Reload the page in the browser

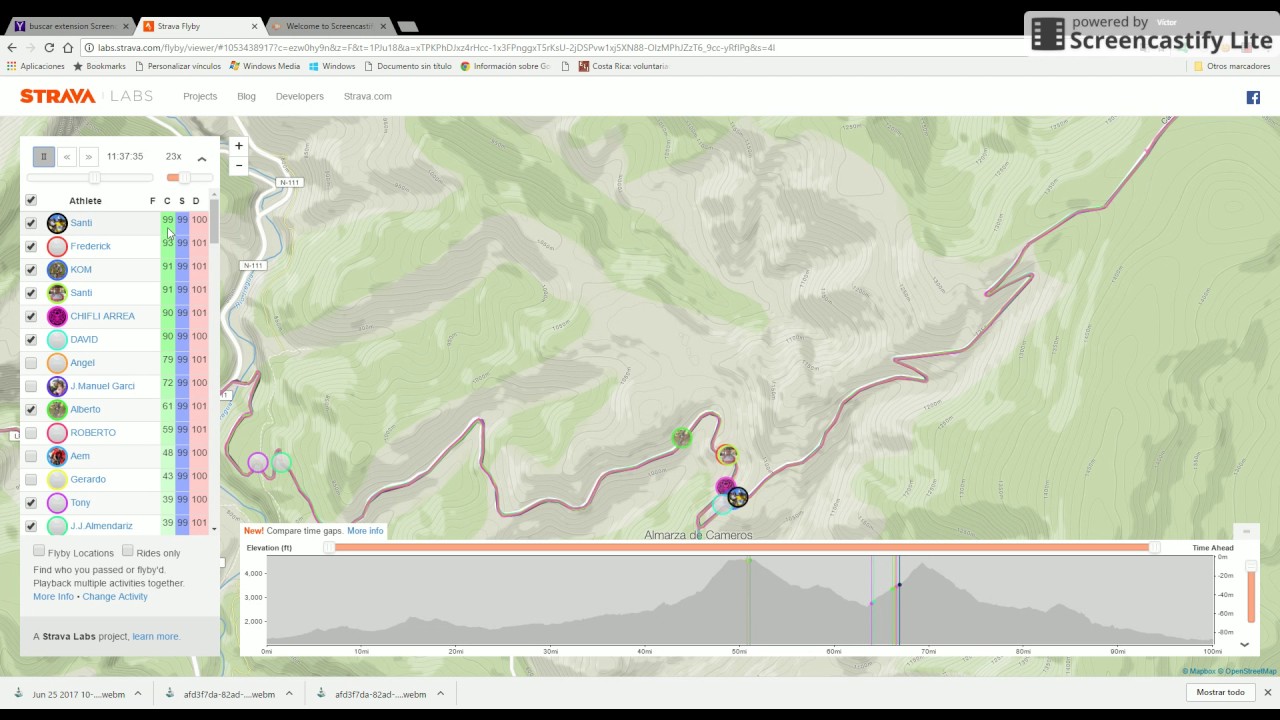tap(49, 47)
